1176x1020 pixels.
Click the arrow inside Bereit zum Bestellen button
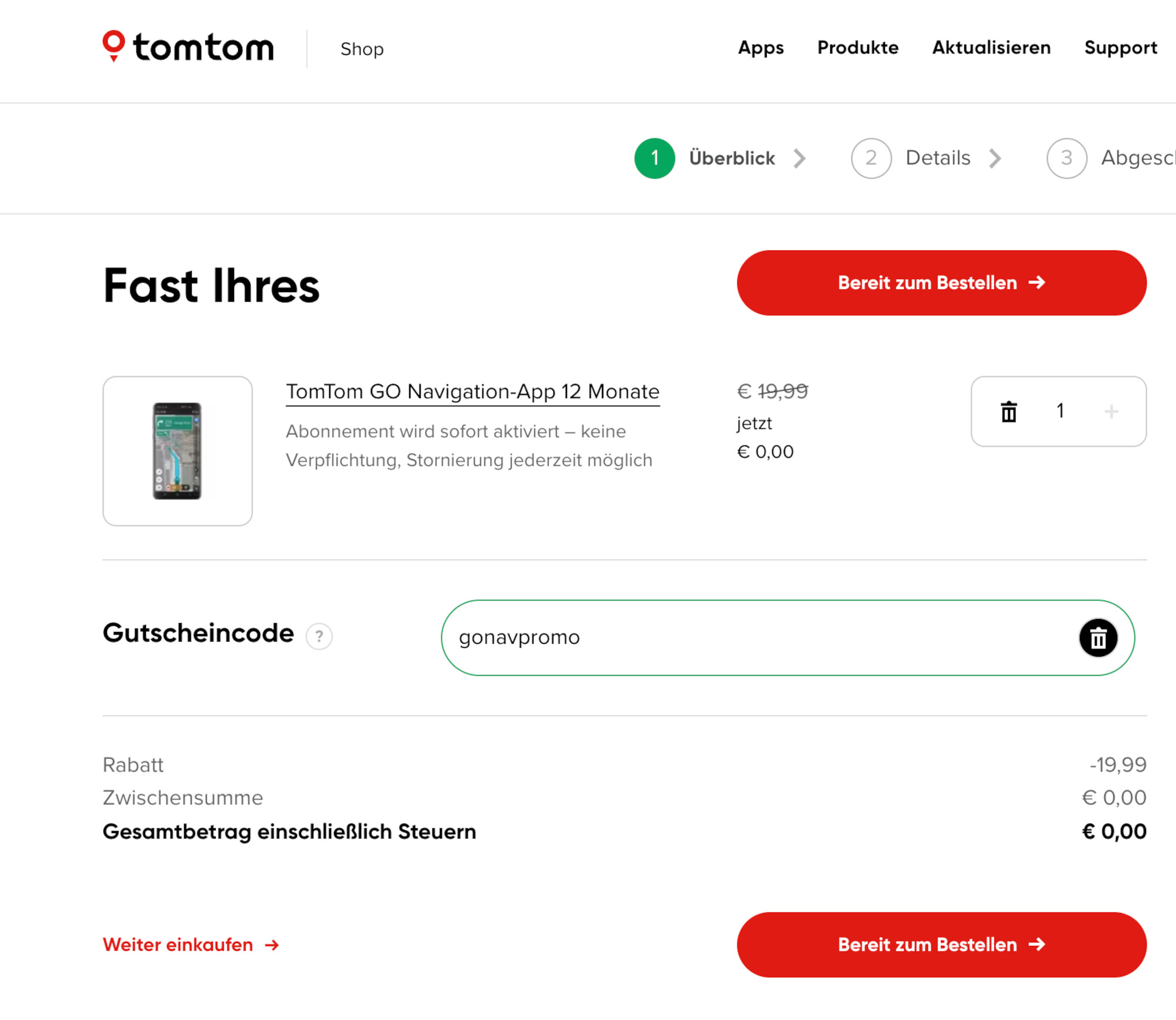tap(1037, 283)
